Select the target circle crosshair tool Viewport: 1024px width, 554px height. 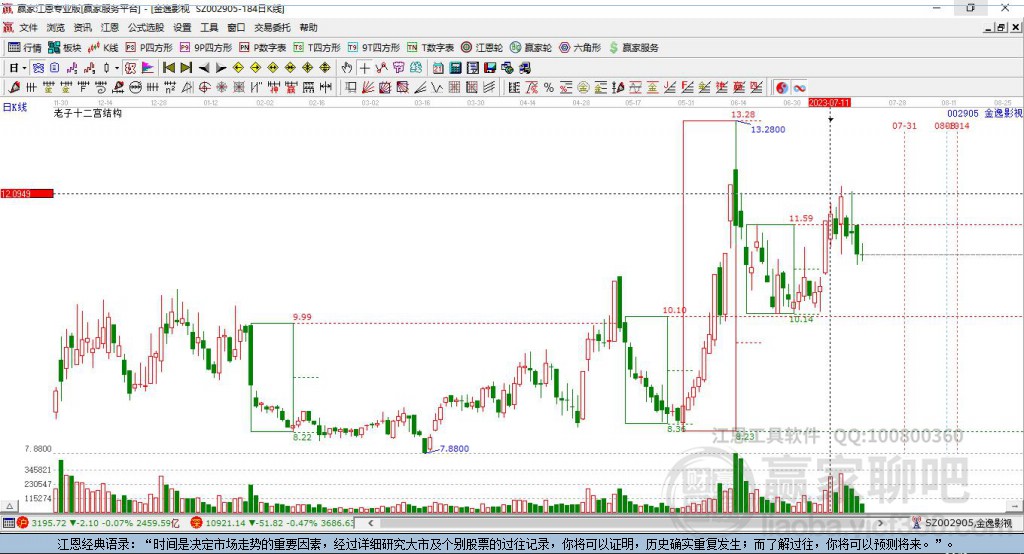coord(204,88)
